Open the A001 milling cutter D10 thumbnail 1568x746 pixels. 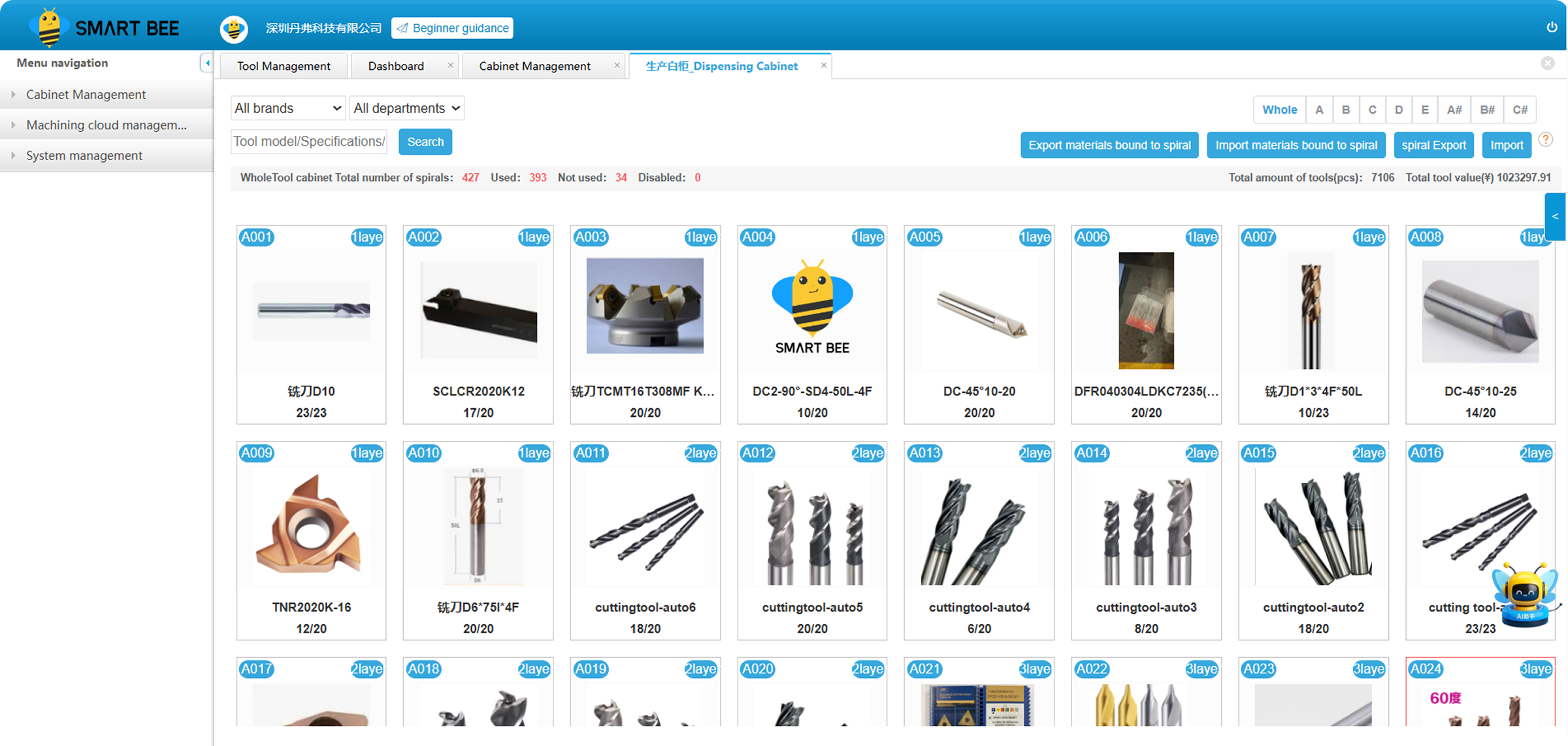311,311
